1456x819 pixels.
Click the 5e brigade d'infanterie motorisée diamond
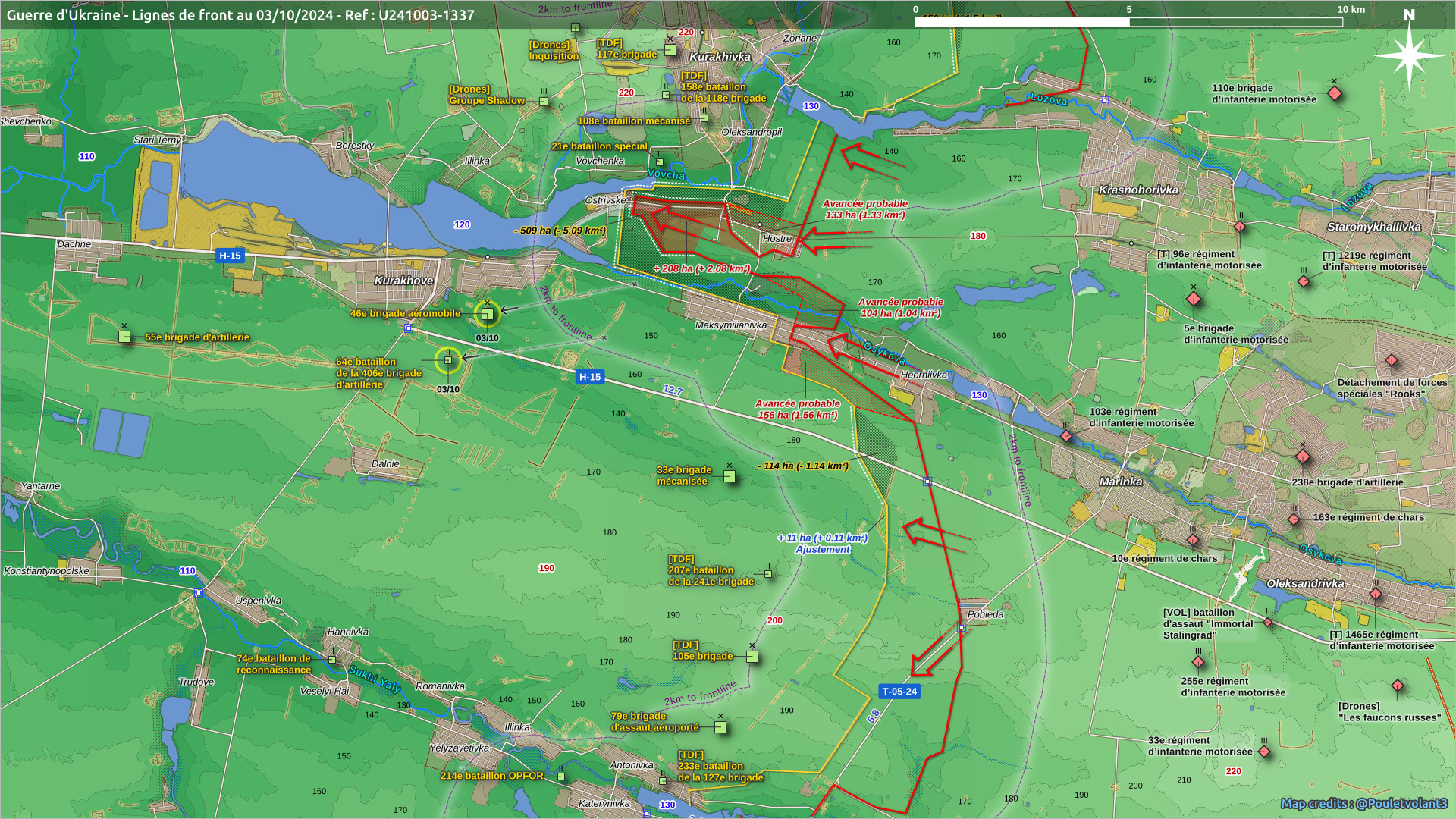1193,299
